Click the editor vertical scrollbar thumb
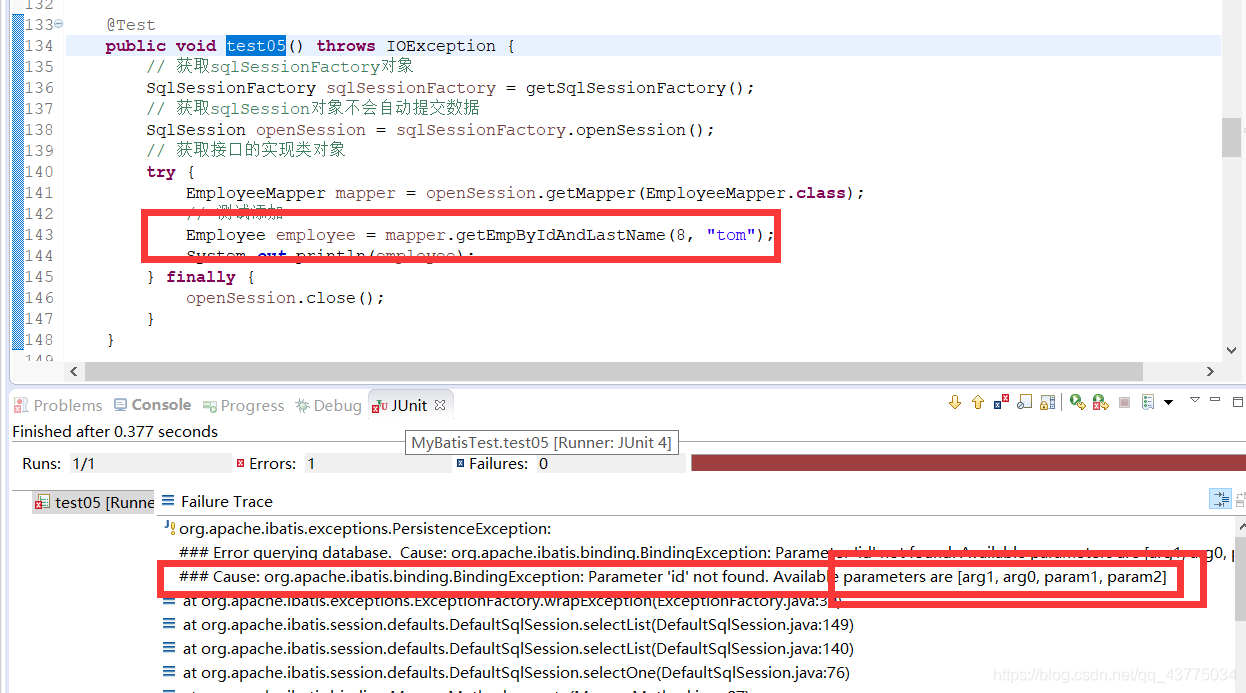Screen dimensions: 1246x693 pyautogui.click(x=1232, y=138)
